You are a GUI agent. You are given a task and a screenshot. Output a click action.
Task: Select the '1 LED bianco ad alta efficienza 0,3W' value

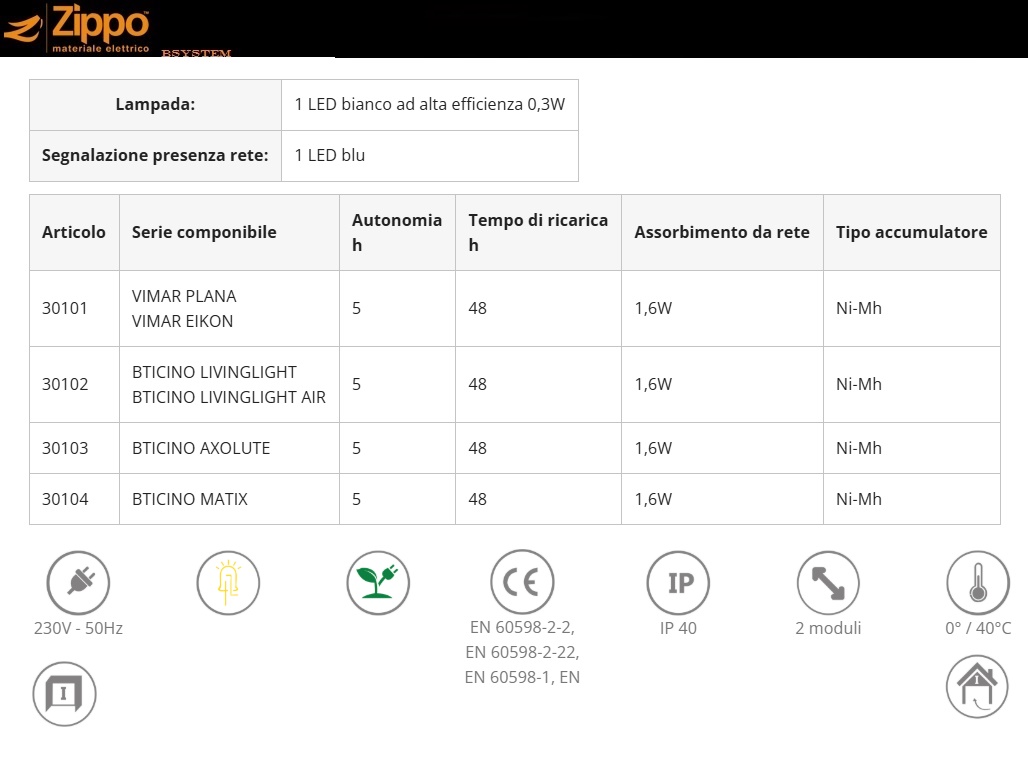tap(429, 104)
